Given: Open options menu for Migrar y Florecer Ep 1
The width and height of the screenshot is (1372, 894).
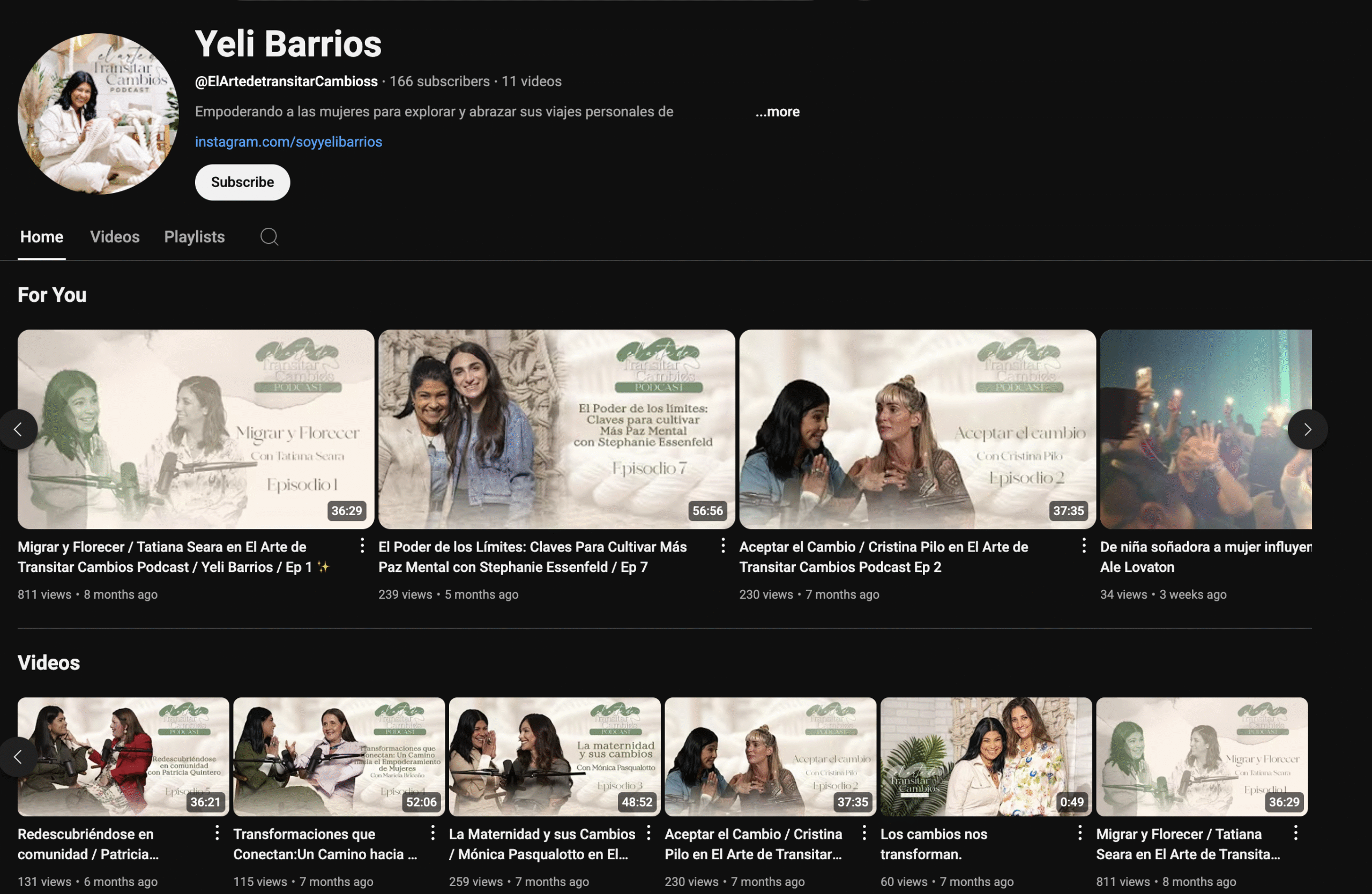Looking at the screenshot, I should (362, 545).
